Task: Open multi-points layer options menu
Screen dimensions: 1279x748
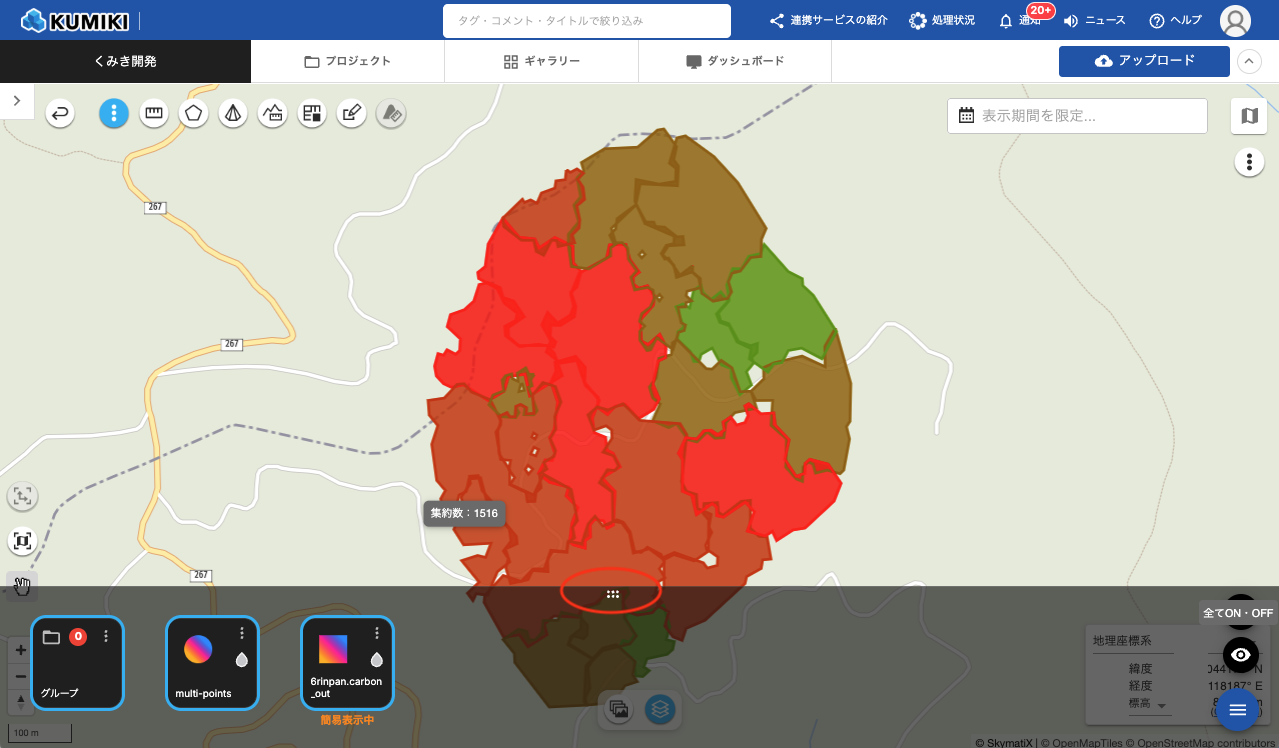Action: point(241,633)
